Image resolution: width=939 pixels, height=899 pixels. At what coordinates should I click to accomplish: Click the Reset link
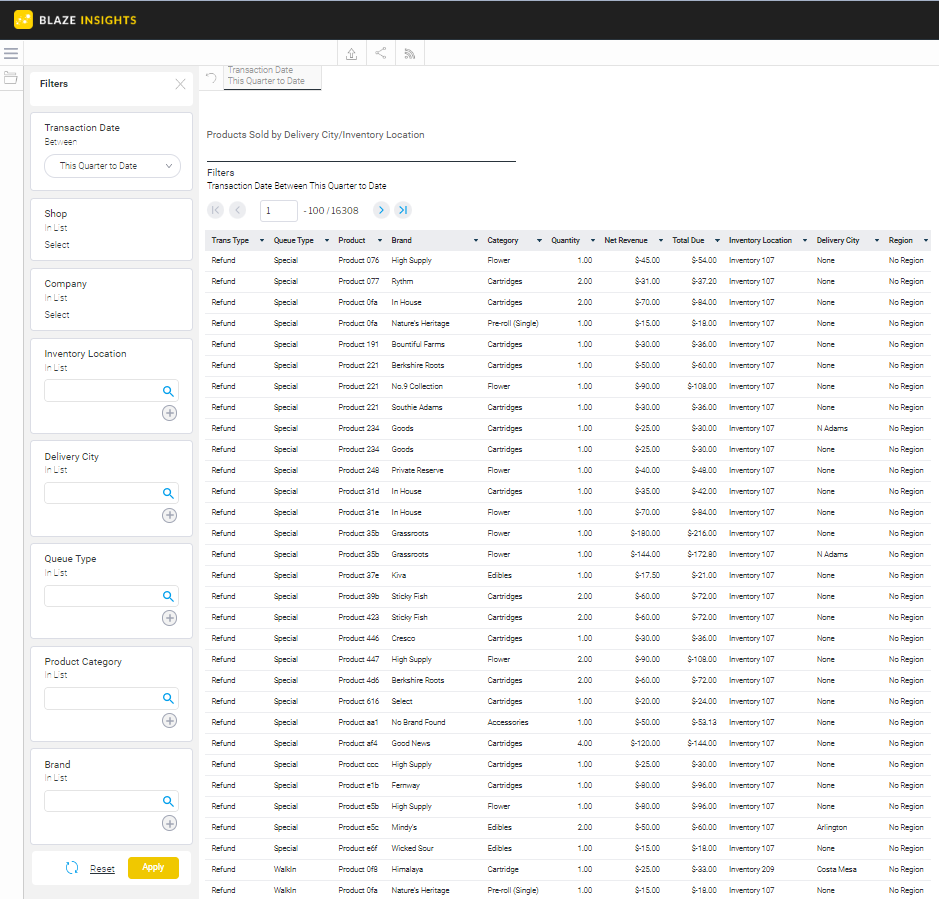(x=102, y=868)
